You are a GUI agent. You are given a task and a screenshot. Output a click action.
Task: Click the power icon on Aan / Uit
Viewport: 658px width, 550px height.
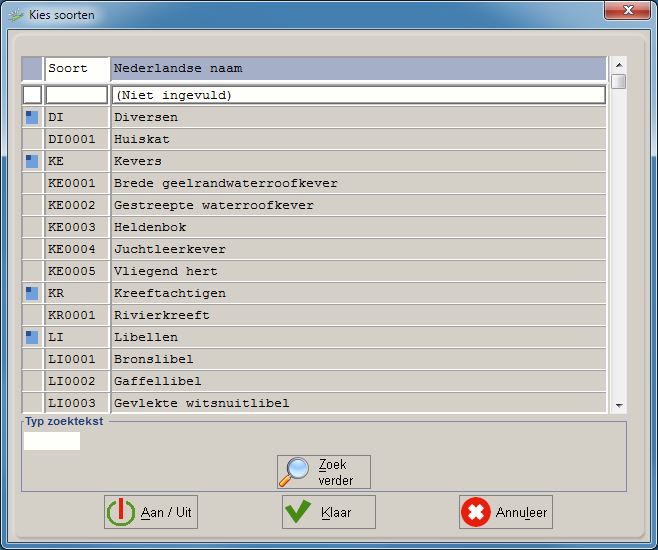pyautogui.click(x=120, y=512)
